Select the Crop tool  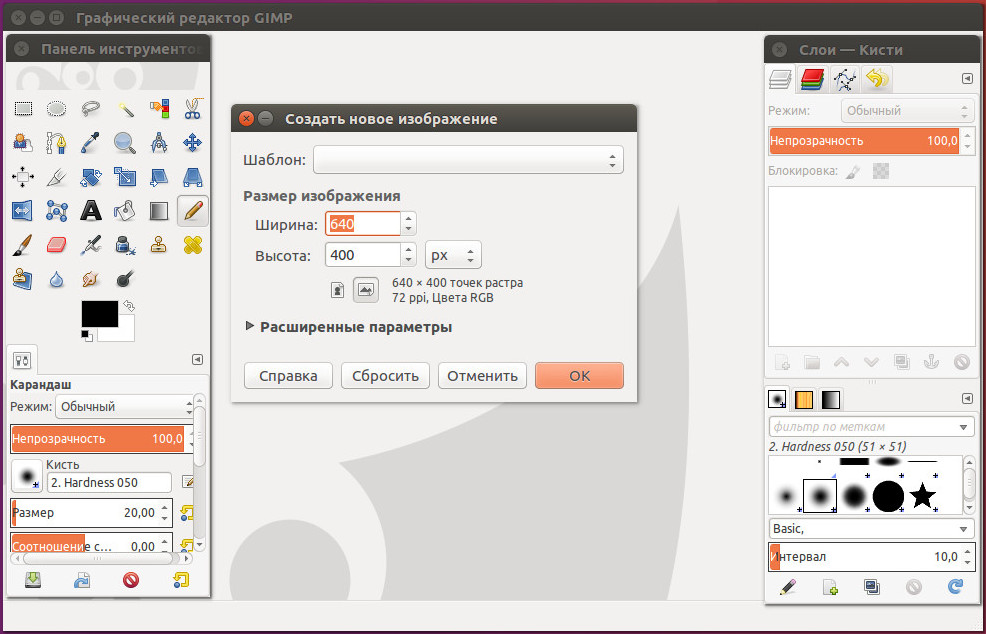pos(57,177)
